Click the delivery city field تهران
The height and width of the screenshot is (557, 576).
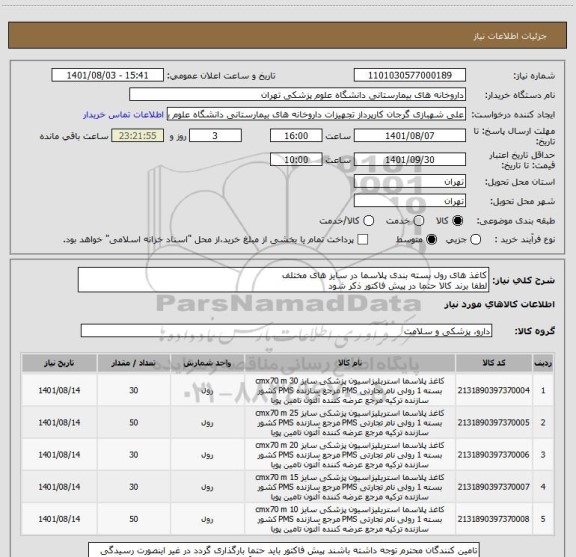pos(410,201)
